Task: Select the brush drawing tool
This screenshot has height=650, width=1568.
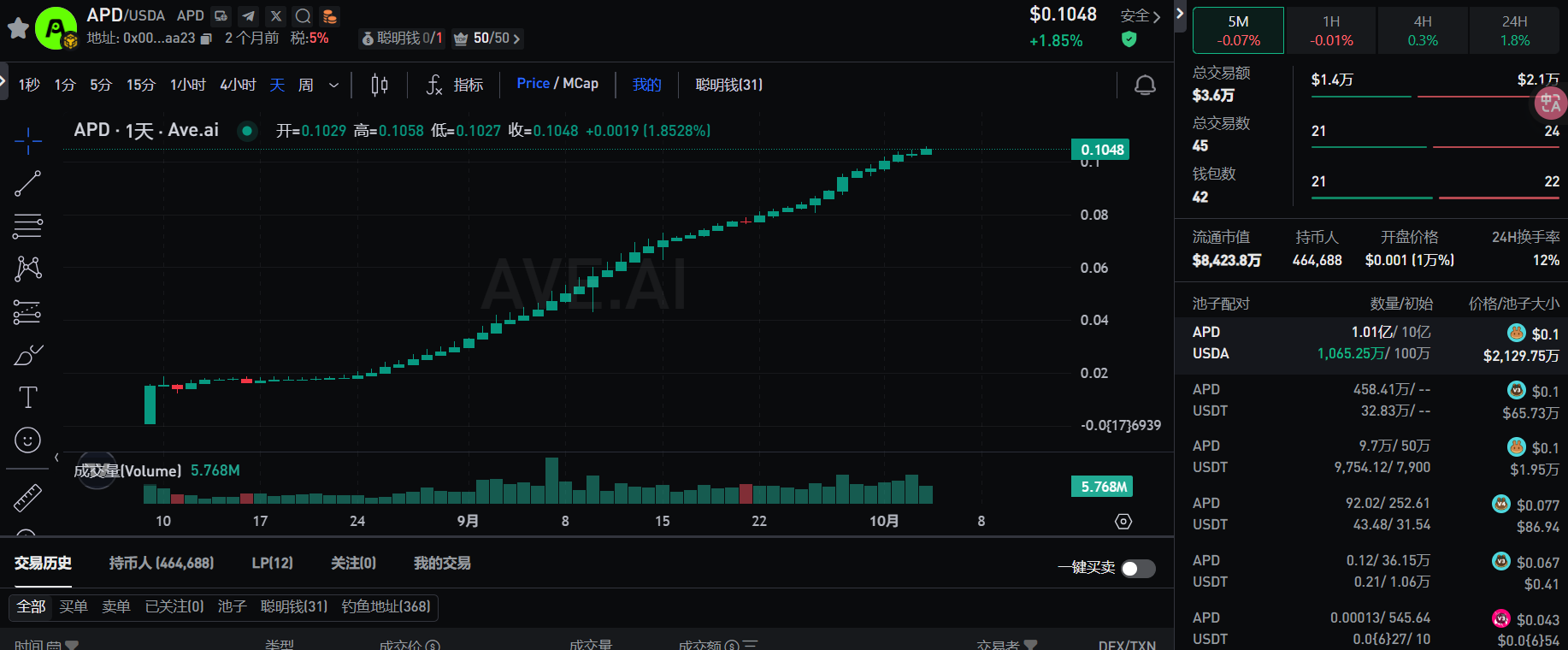Action: tap(27, 355)
